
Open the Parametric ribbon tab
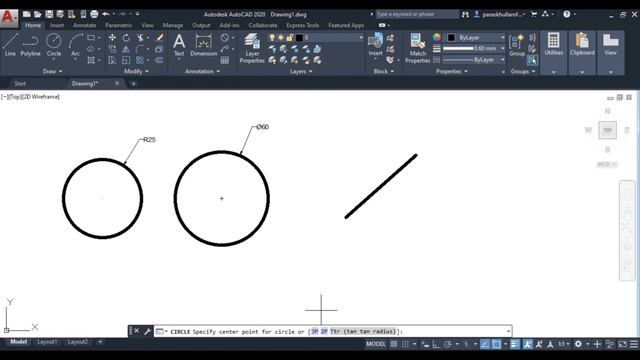[119, 25]
